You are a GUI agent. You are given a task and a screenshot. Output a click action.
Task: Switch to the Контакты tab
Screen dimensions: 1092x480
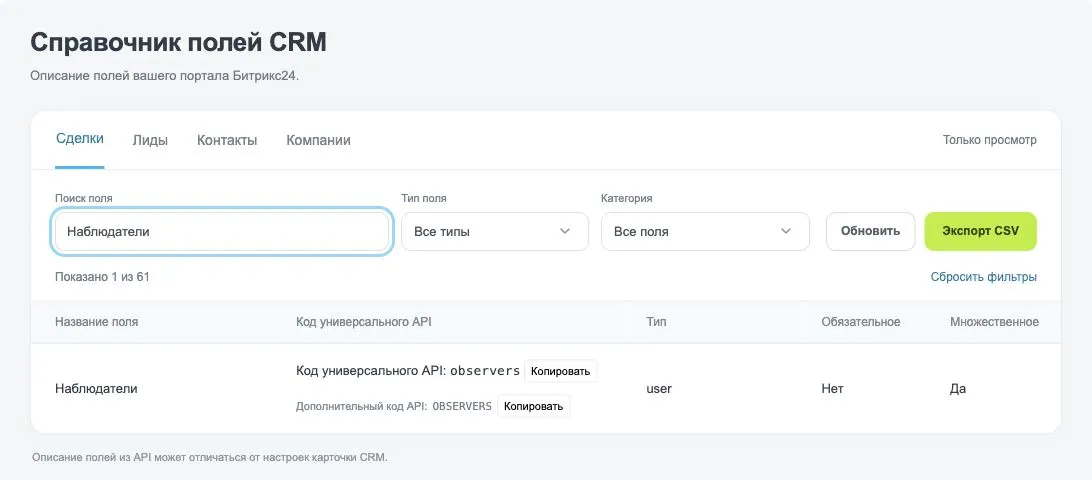pos(227,140)
